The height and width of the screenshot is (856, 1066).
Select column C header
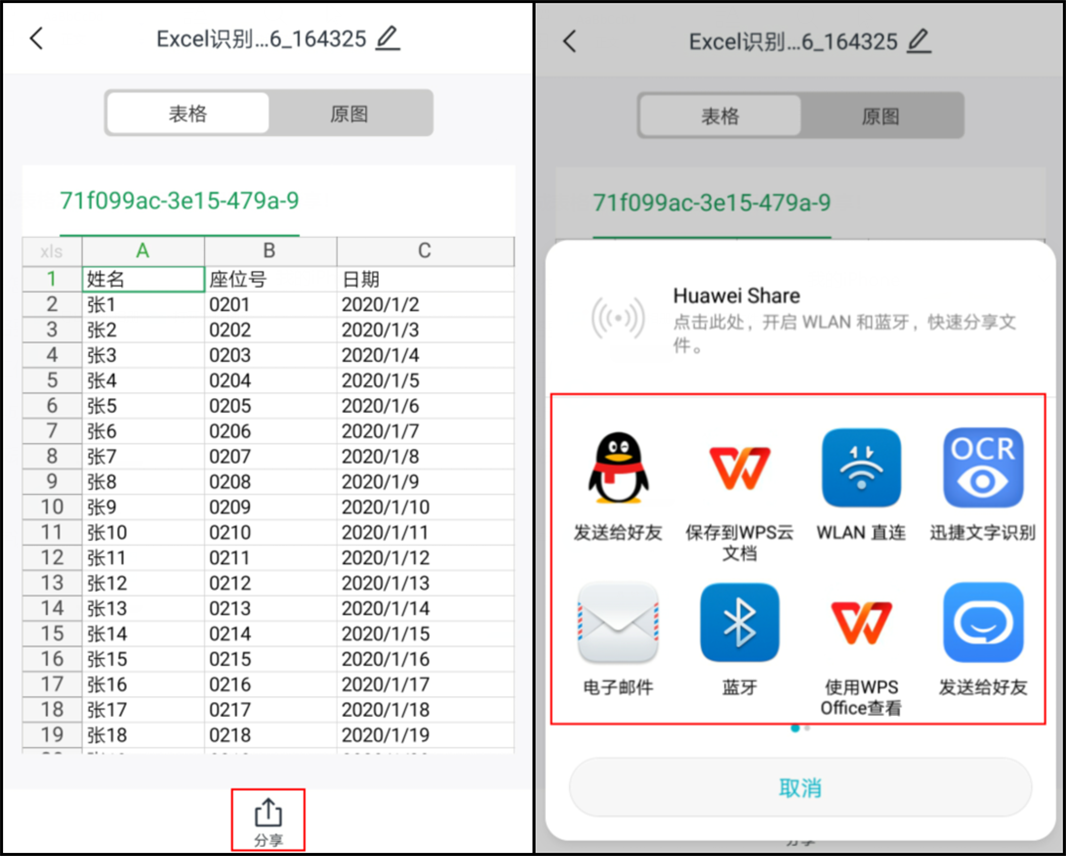click(425, 251)
